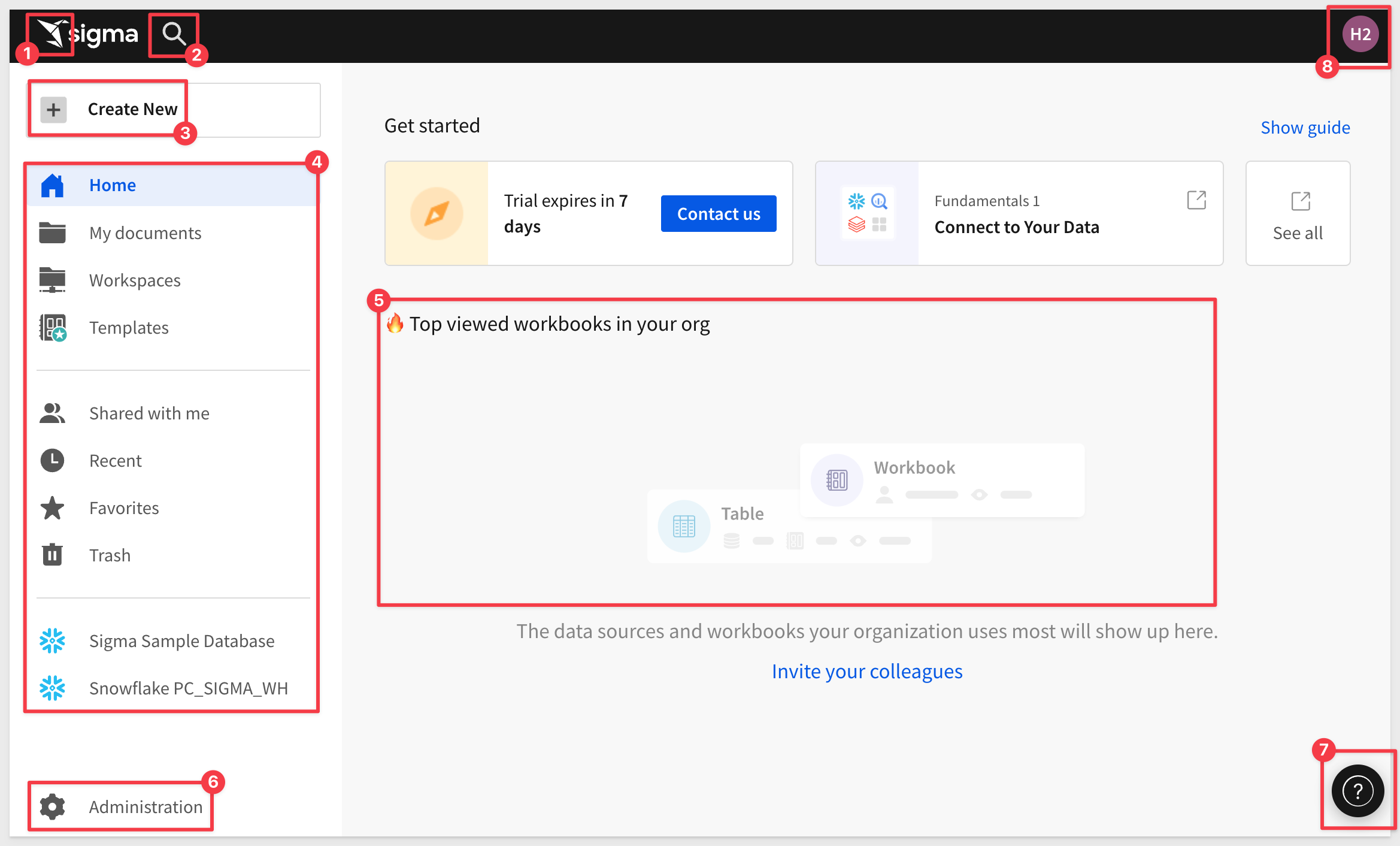Click the Contact us button
1400x846 pixels.
point(719,213)
